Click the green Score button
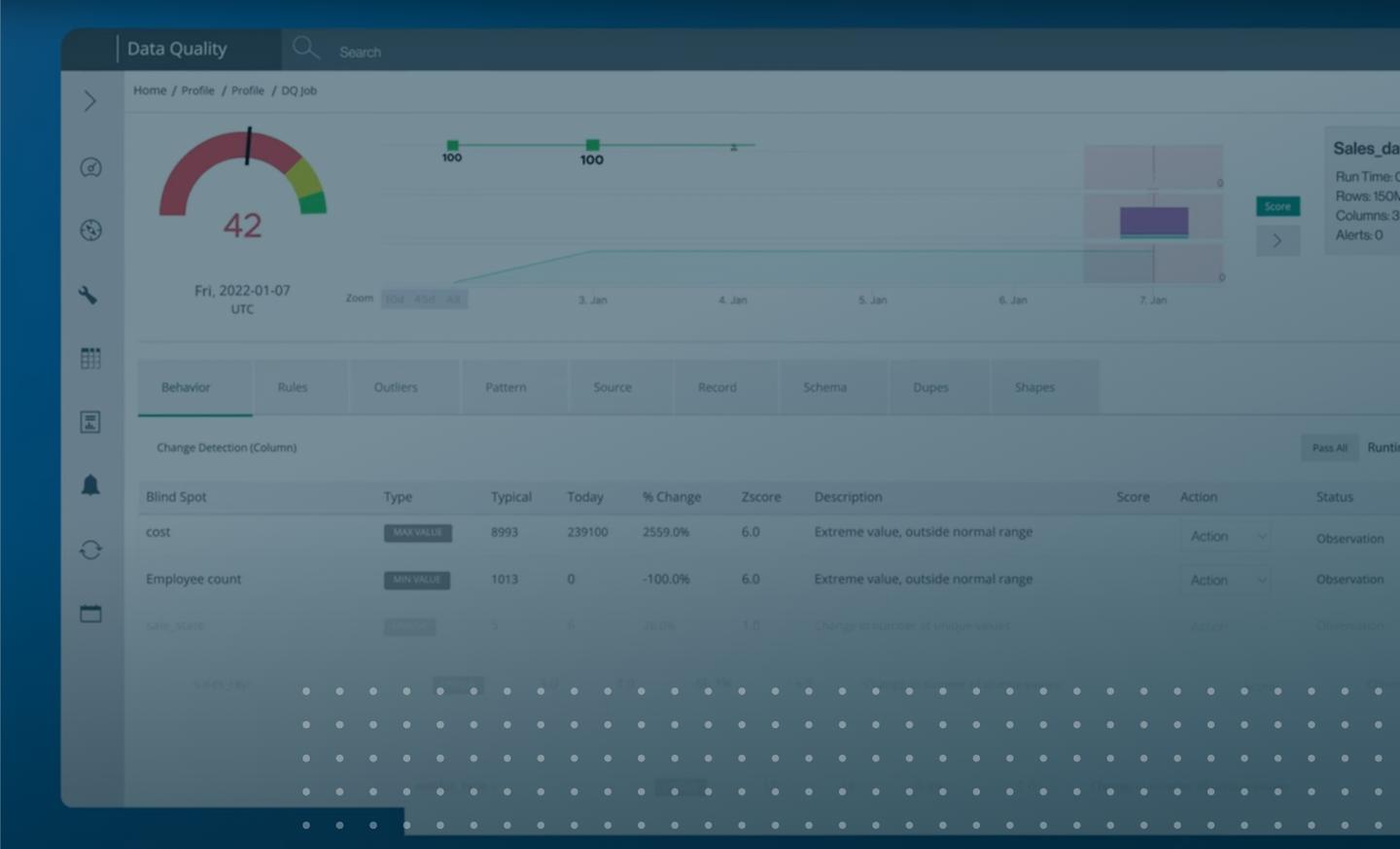This screenshot has width=1400, height=849. click(x=1277, y=206)
